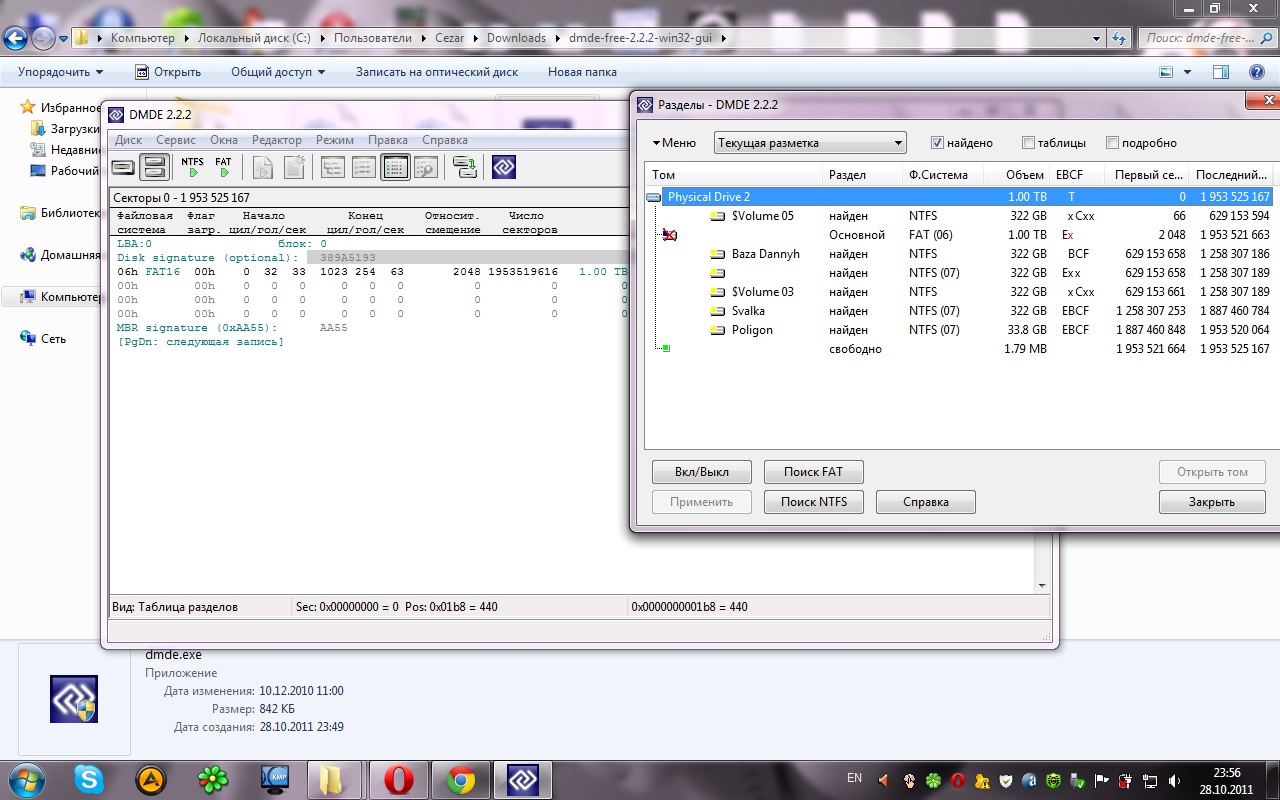This screenshot has width=1280, height=800.
Task: Check the "таблицы" checkbox
Action: point(1028,143)
